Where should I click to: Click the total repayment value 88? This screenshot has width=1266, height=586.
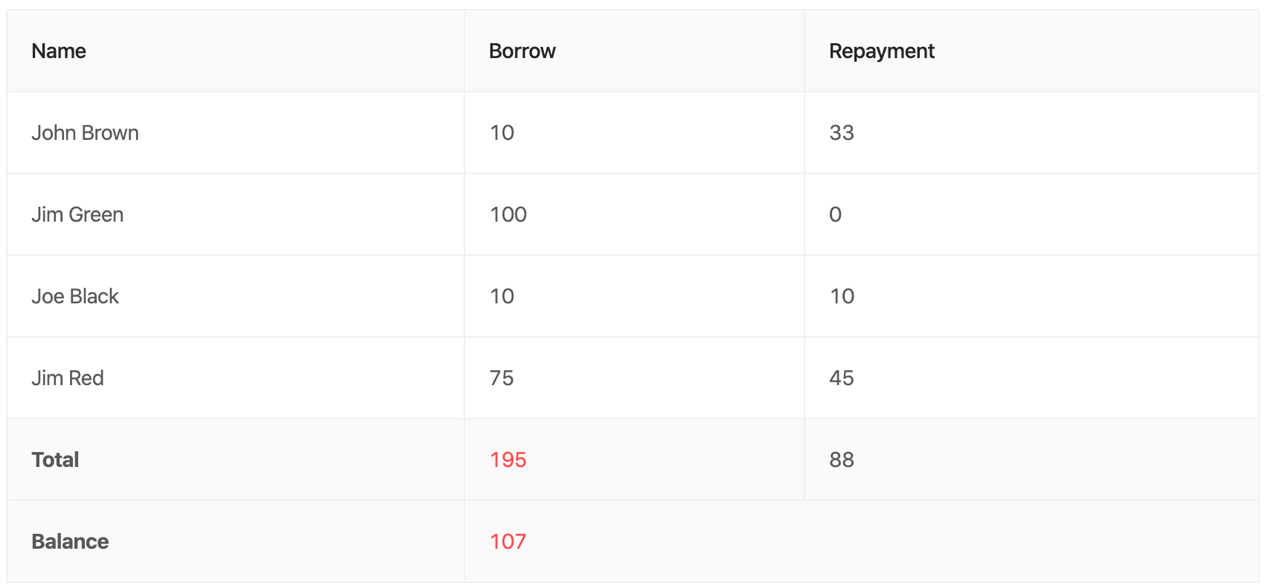(842, 460)
